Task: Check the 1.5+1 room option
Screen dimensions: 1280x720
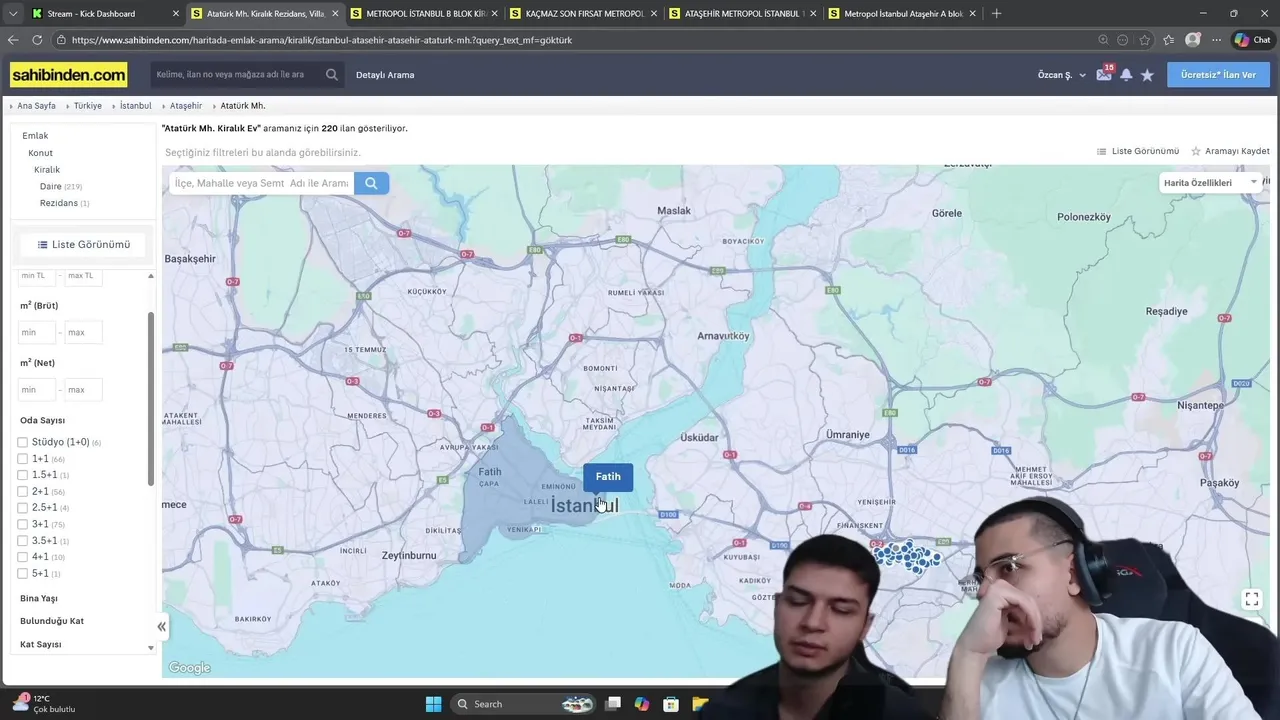Action: coord(23,475)
